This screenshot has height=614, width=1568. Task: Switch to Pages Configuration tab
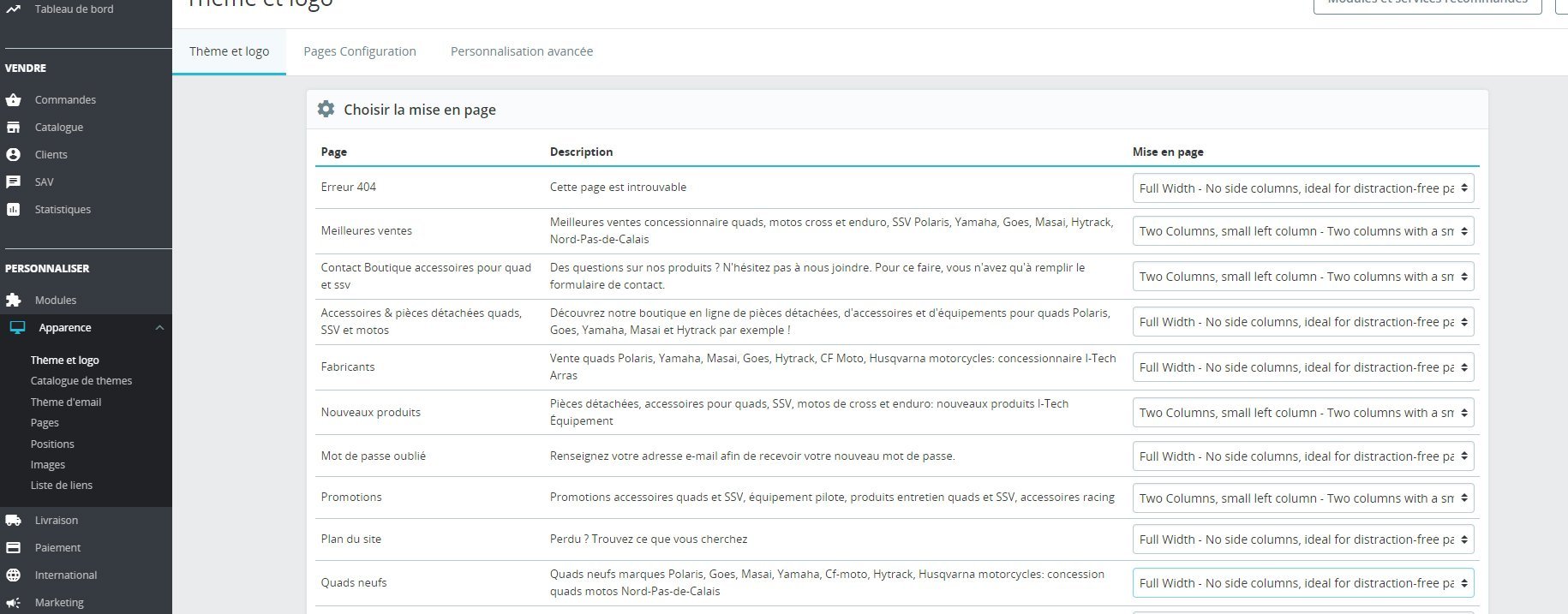click(360, 51)
